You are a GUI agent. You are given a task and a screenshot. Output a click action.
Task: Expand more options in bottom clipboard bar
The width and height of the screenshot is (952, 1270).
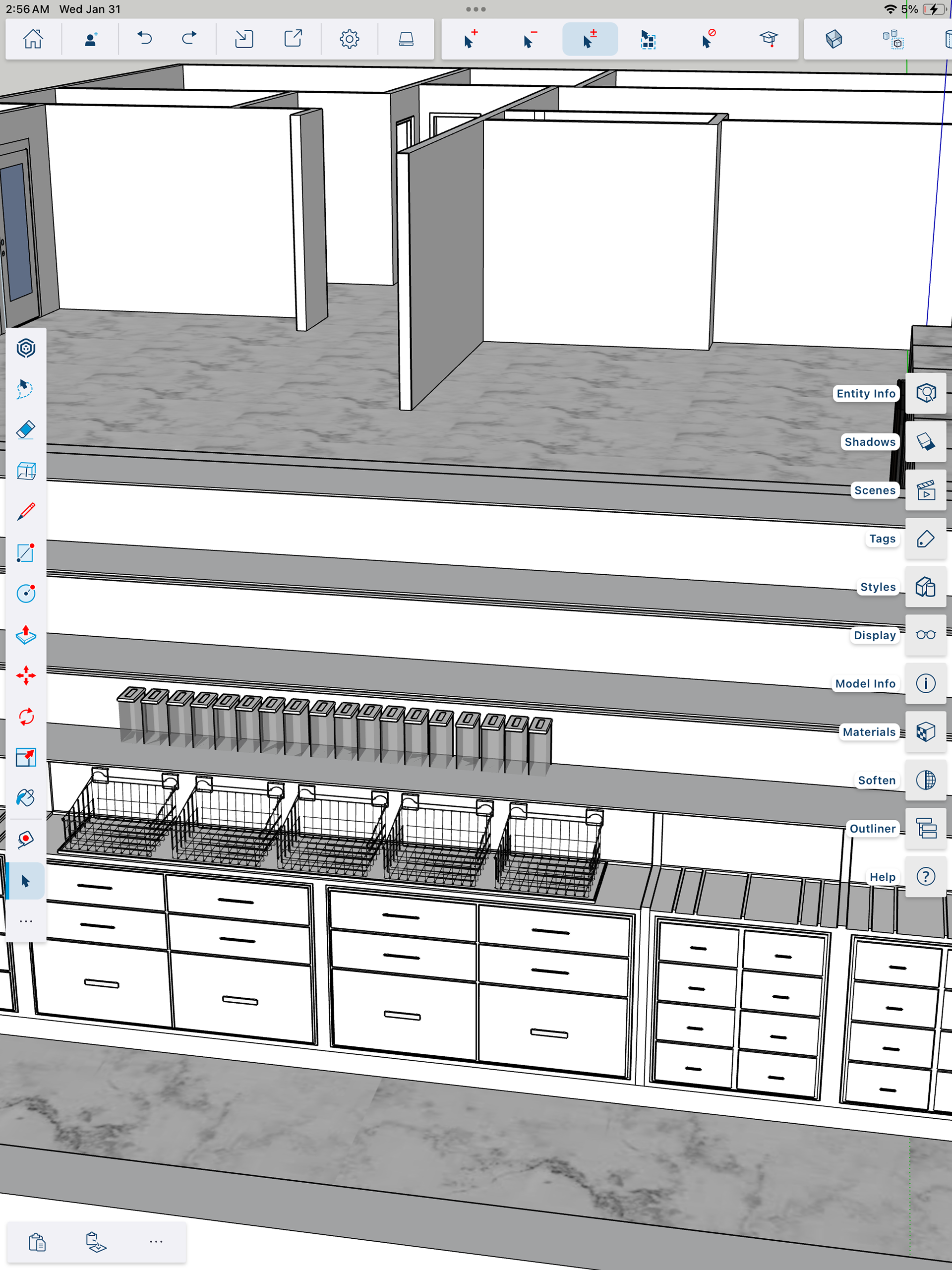[x=156, y=1241]
